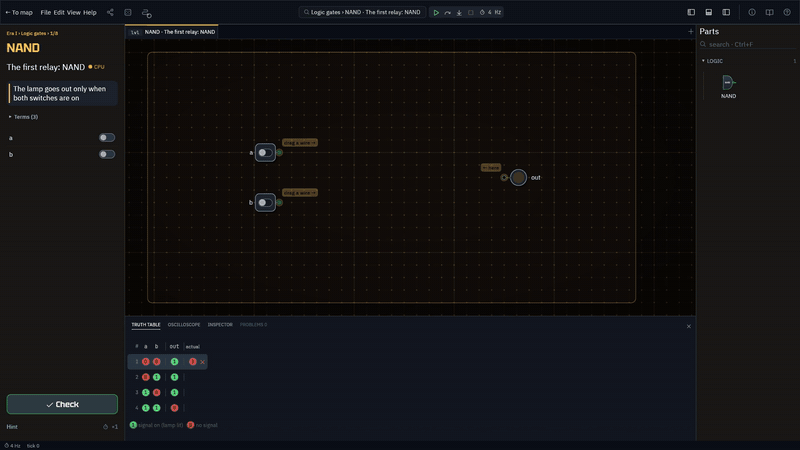Select the Truth Table tab
800x450 pixels.
pyautogui.click(x=146, y=324)
